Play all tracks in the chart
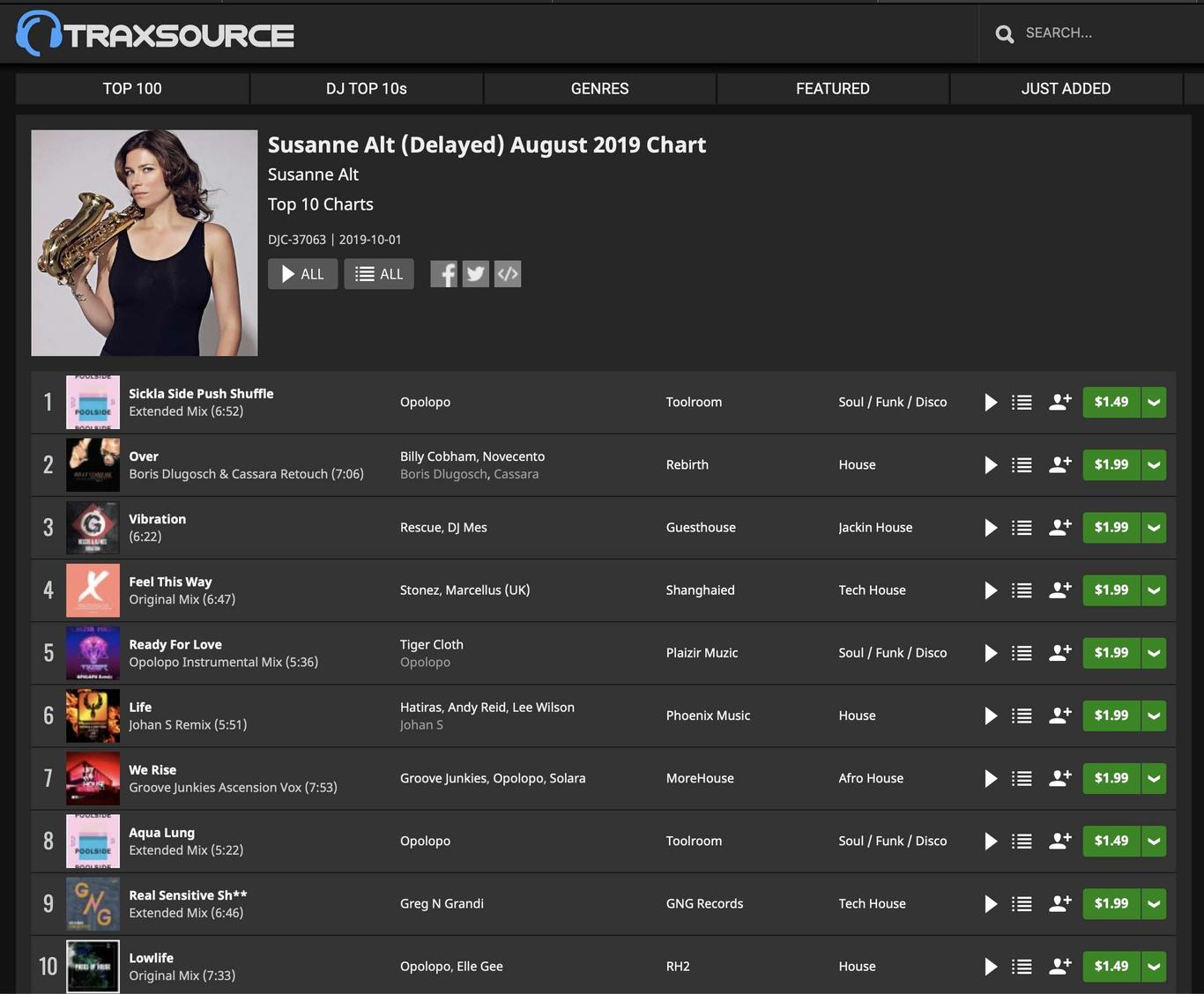The height and width of the screenshot is (994, 1204). point(302,274)
